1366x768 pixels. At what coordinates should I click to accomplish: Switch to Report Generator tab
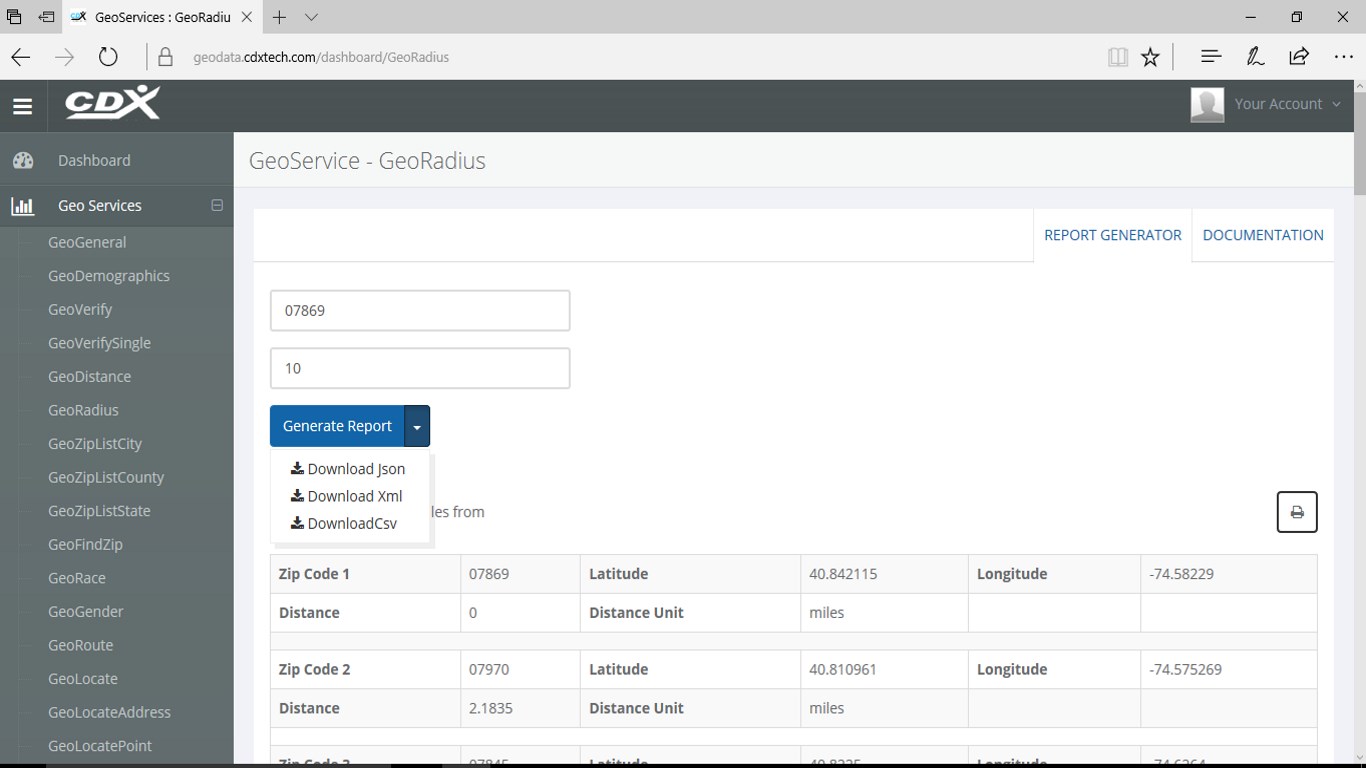(1113, 235)
